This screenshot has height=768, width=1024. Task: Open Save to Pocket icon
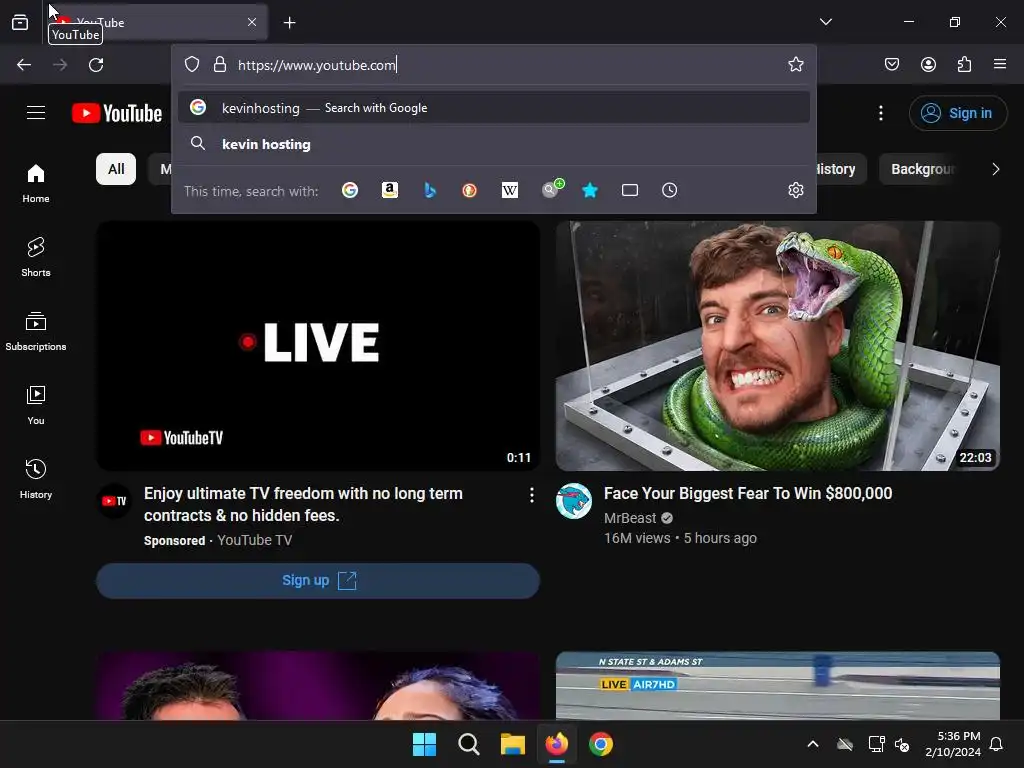(x=891, y=64)
